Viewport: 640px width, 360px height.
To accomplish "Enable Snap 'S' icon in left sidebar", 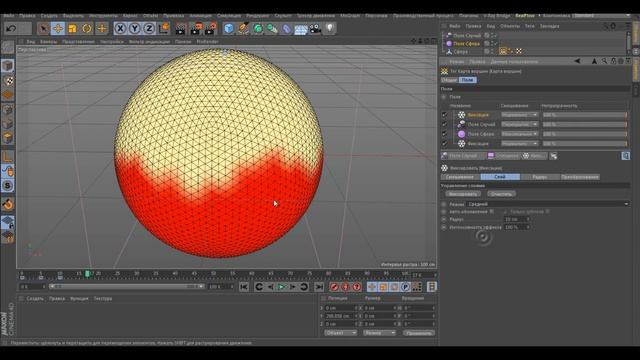I will pos(8,186).
